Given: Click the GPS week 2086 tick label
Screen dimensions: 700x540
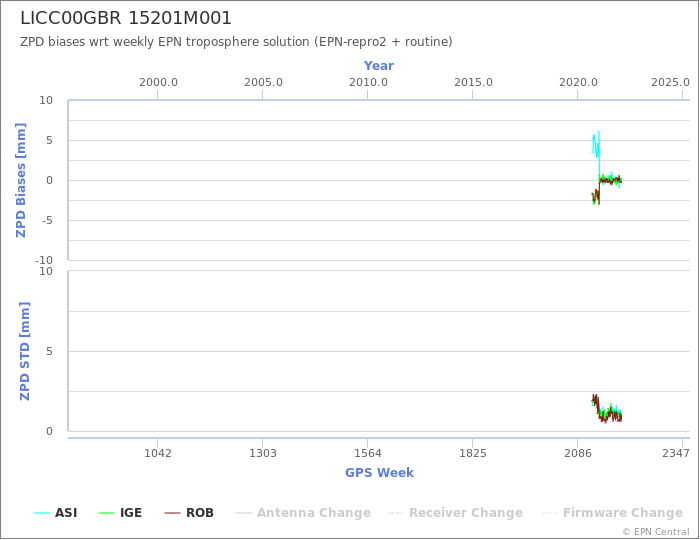Looking at the screenshot, I should pyautogui.click(x=578, y=453).
